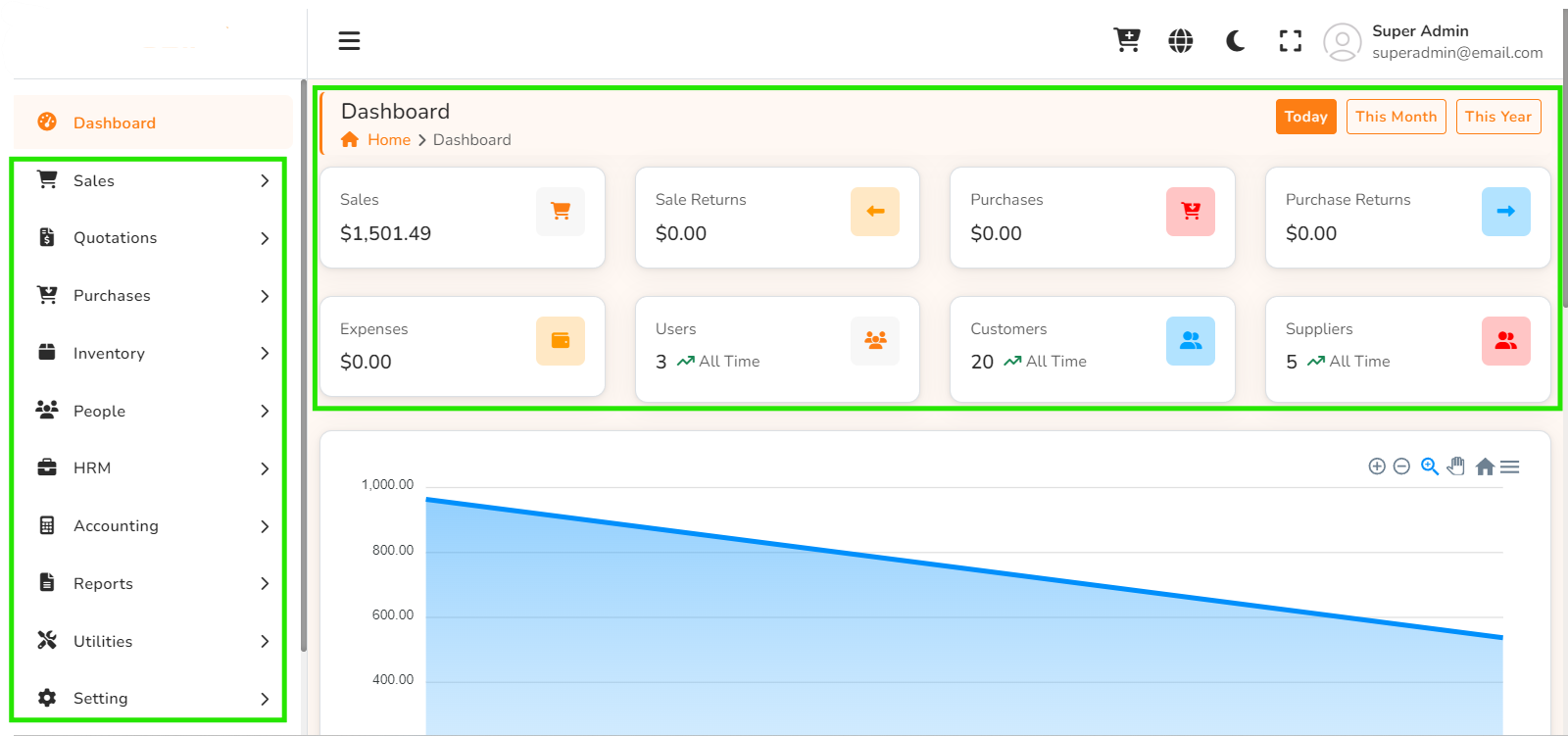Click the Suppliers All Time label
Viewport: 1568px width, 736px height.
pyautogui.click(x=1359, y=361)
